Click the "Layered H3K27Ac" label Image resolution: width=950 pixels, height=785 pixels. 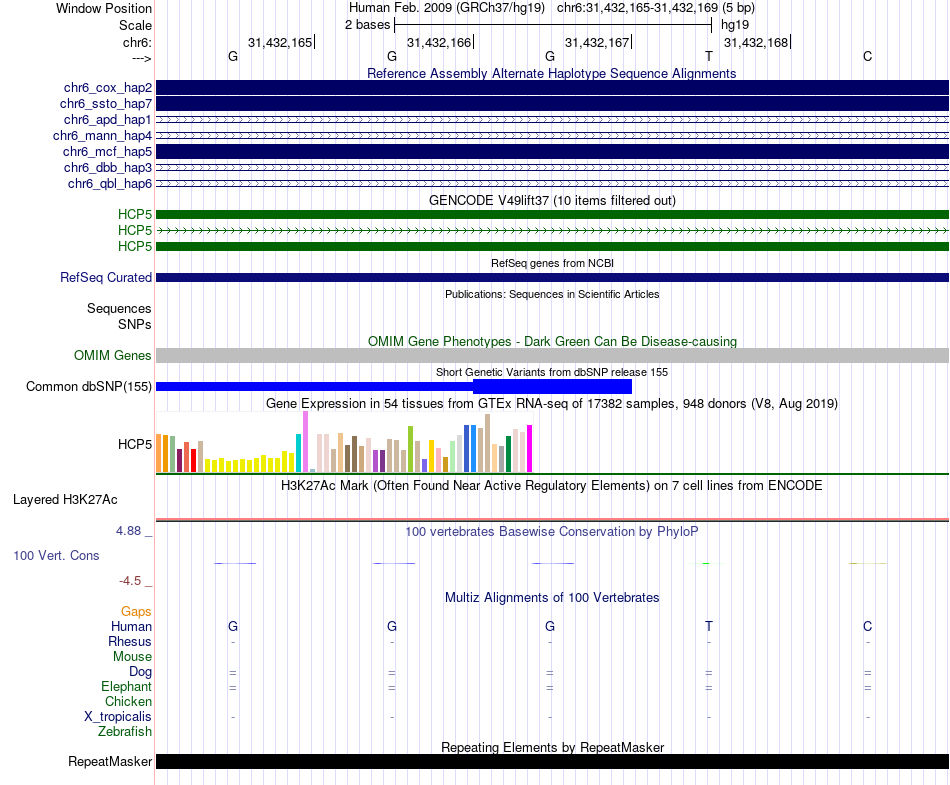(65, 500)
